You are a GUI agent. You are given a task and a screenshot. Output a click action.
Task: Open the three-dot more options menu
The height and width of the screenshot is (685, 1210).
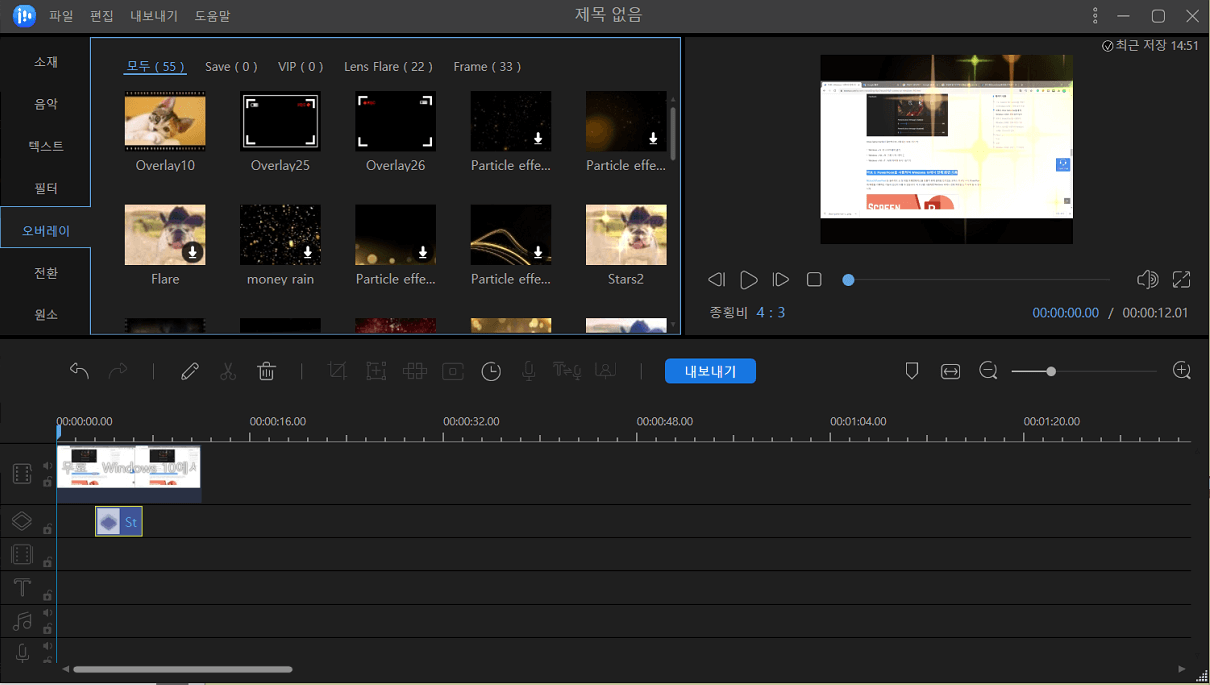click(1095, 16)
